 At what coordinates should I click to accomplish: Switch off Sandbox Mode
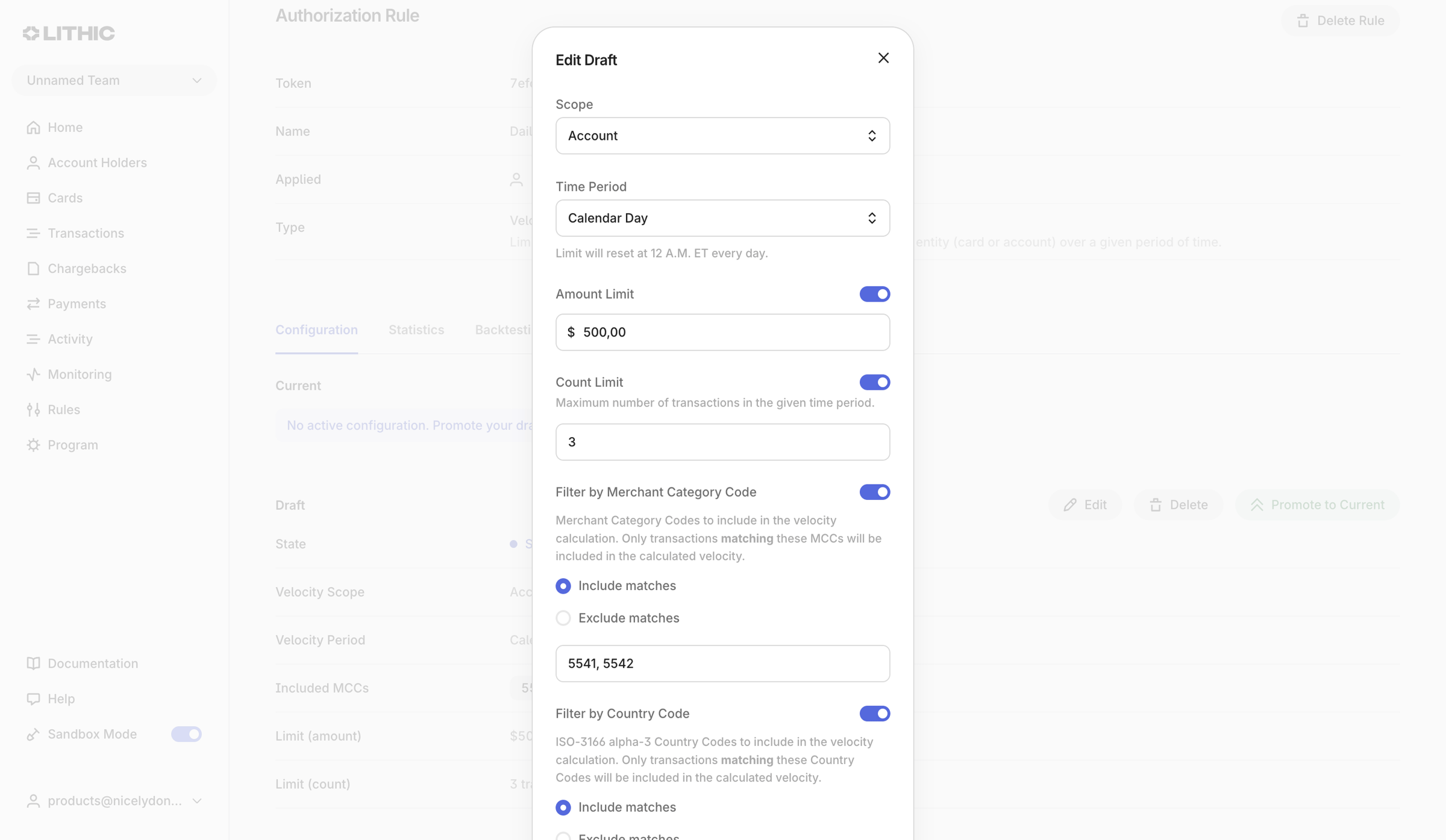coord(186,734)
